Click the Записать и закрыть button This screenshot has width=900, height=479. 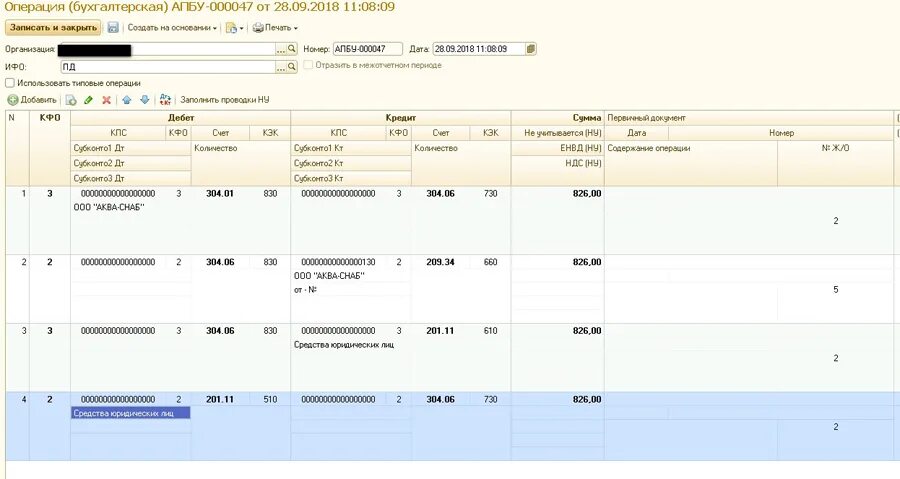[53, 28]
